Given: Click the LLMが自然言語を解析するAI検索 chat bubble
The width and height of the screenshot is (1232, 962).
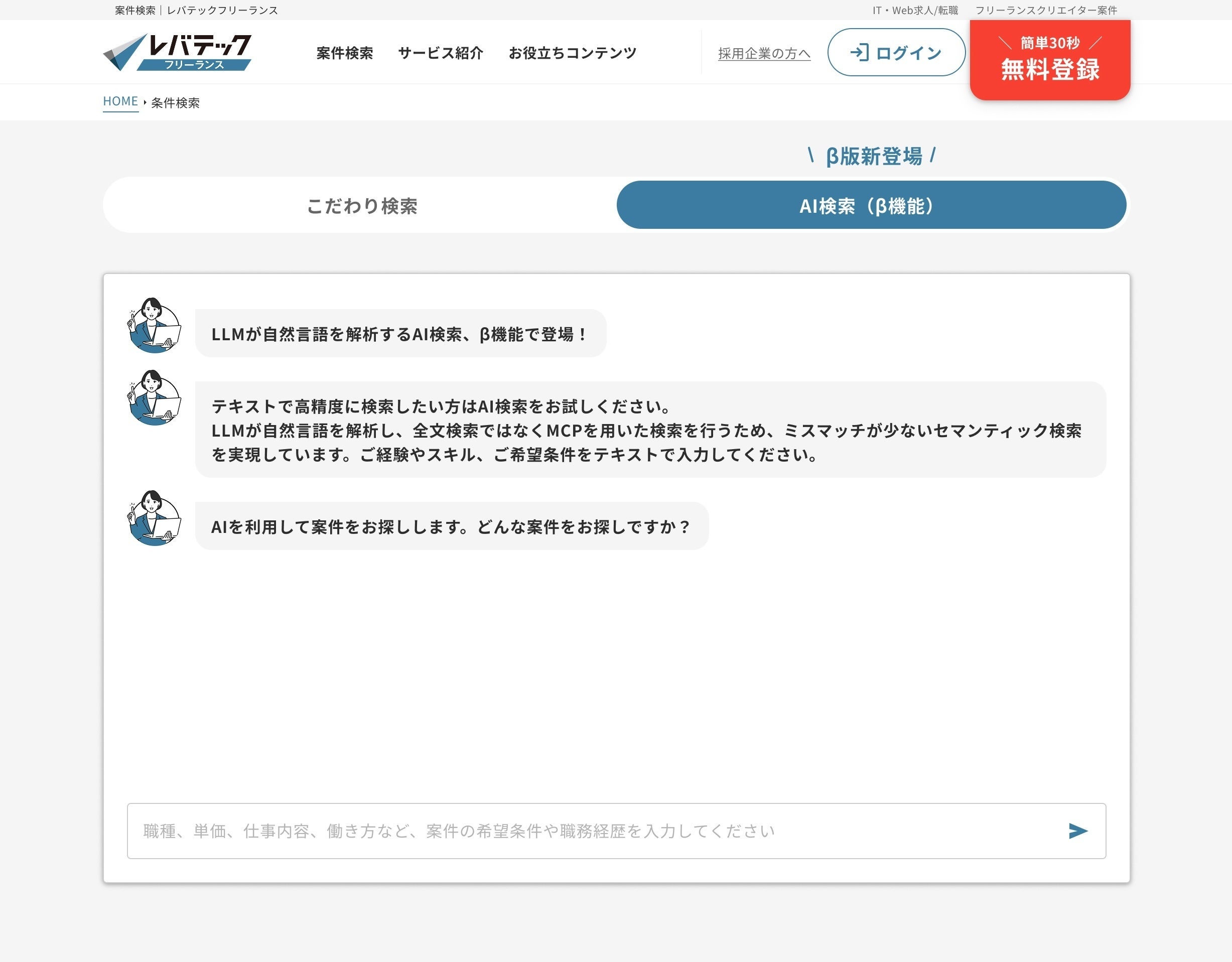Looking at the screenshot, I should click(x=400, y=333).
